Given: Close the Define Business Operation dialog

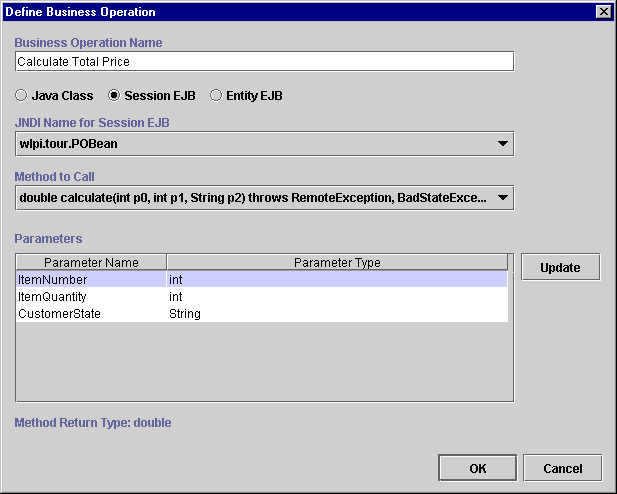Looking at the screenshot, I should [604, 12].
